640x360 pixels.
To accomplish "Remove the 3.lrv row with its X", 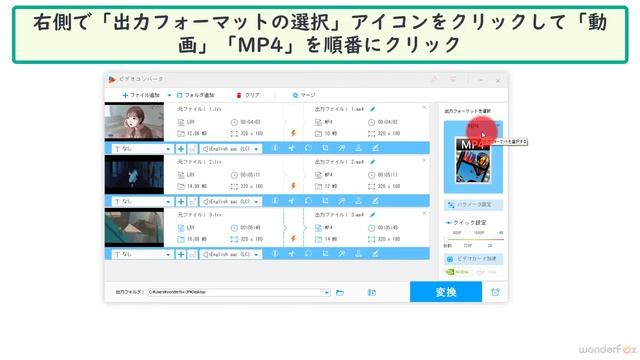I will [x=424, y=213].
